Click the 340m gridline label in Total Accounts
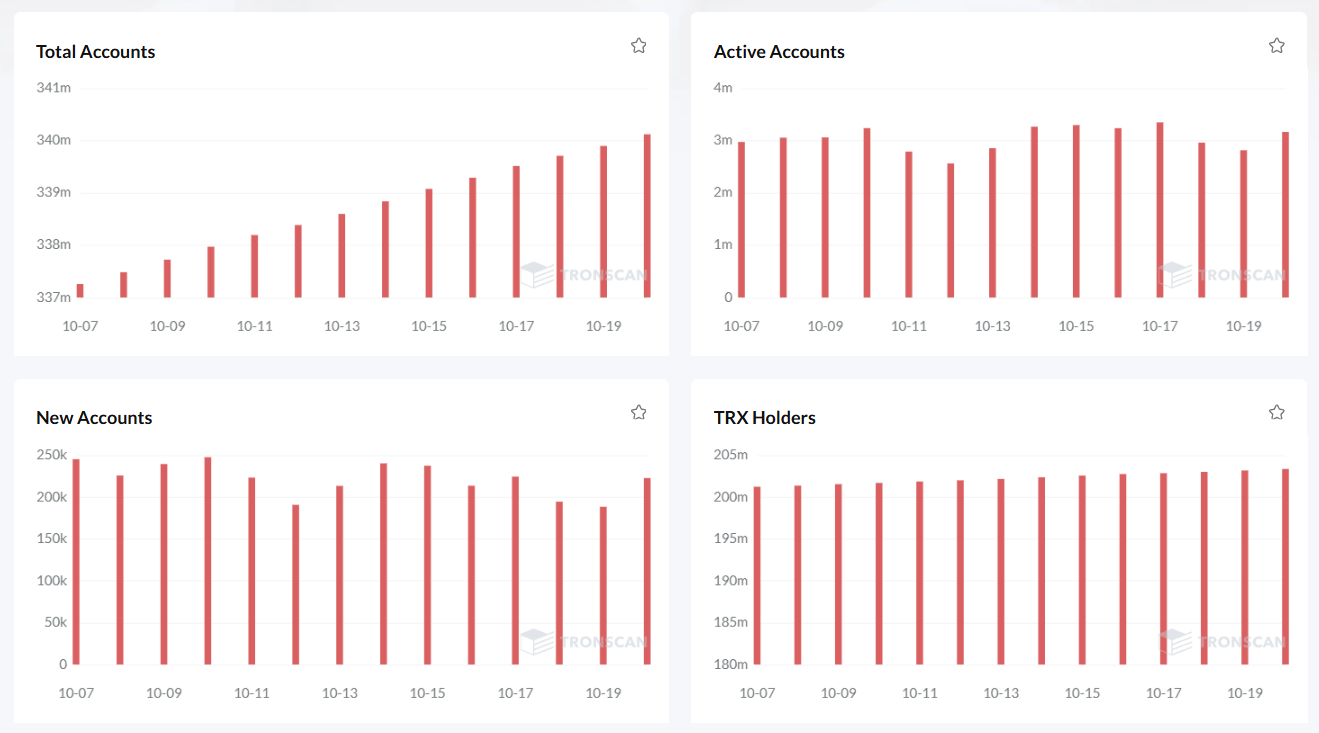1319x733 pixels. pyautogui.click(x=53, y=140)
